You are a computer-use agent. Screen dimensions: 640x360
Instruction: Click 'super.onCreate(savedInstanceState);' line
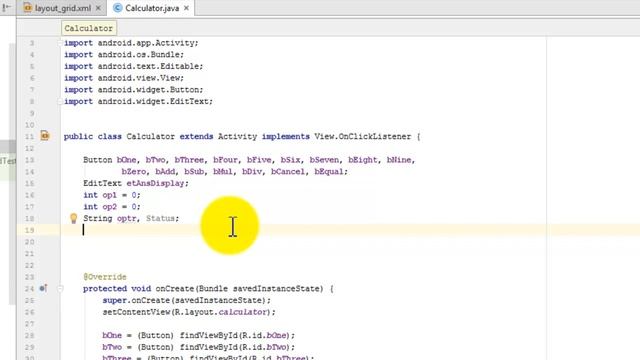187,300
